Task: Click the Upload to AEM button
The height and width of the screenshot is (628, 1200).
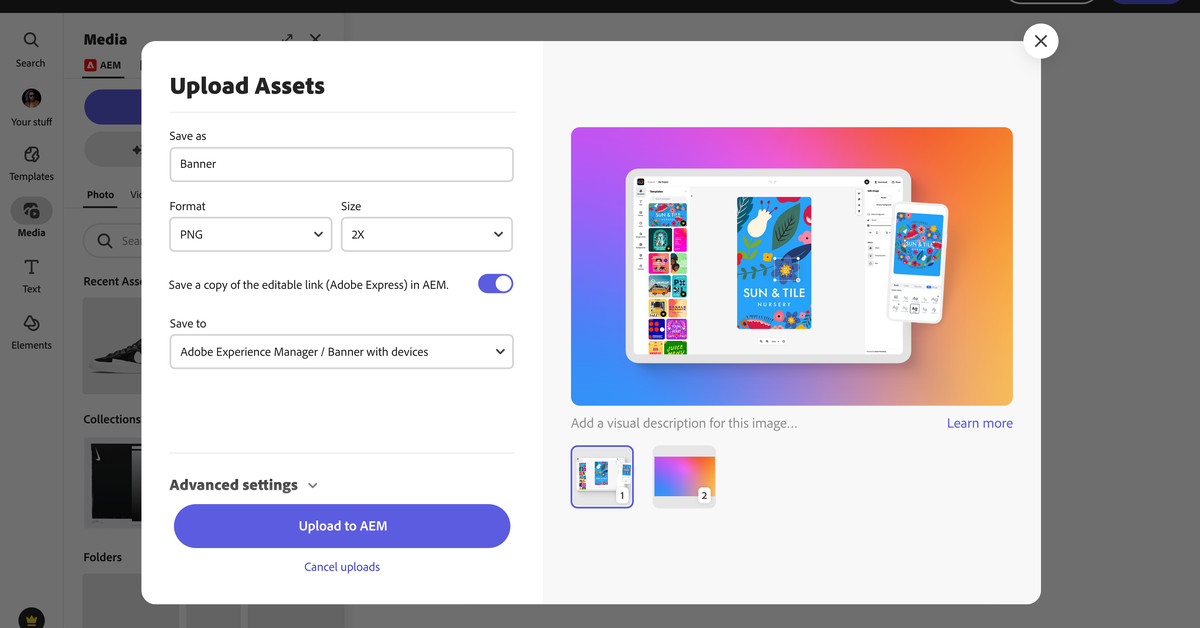Action: point(342,526)
